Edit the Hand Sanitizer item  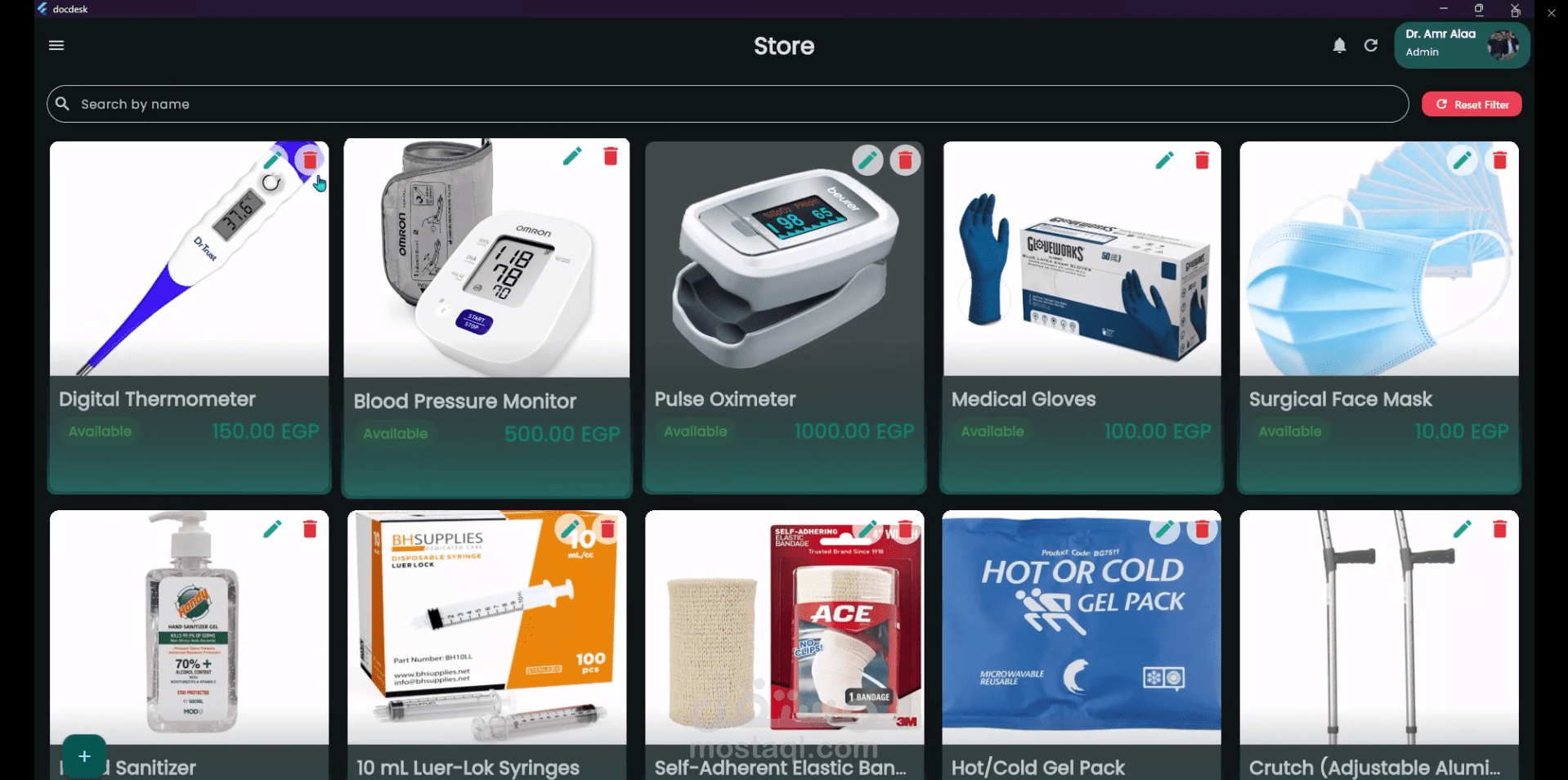(x=272, y=530)
